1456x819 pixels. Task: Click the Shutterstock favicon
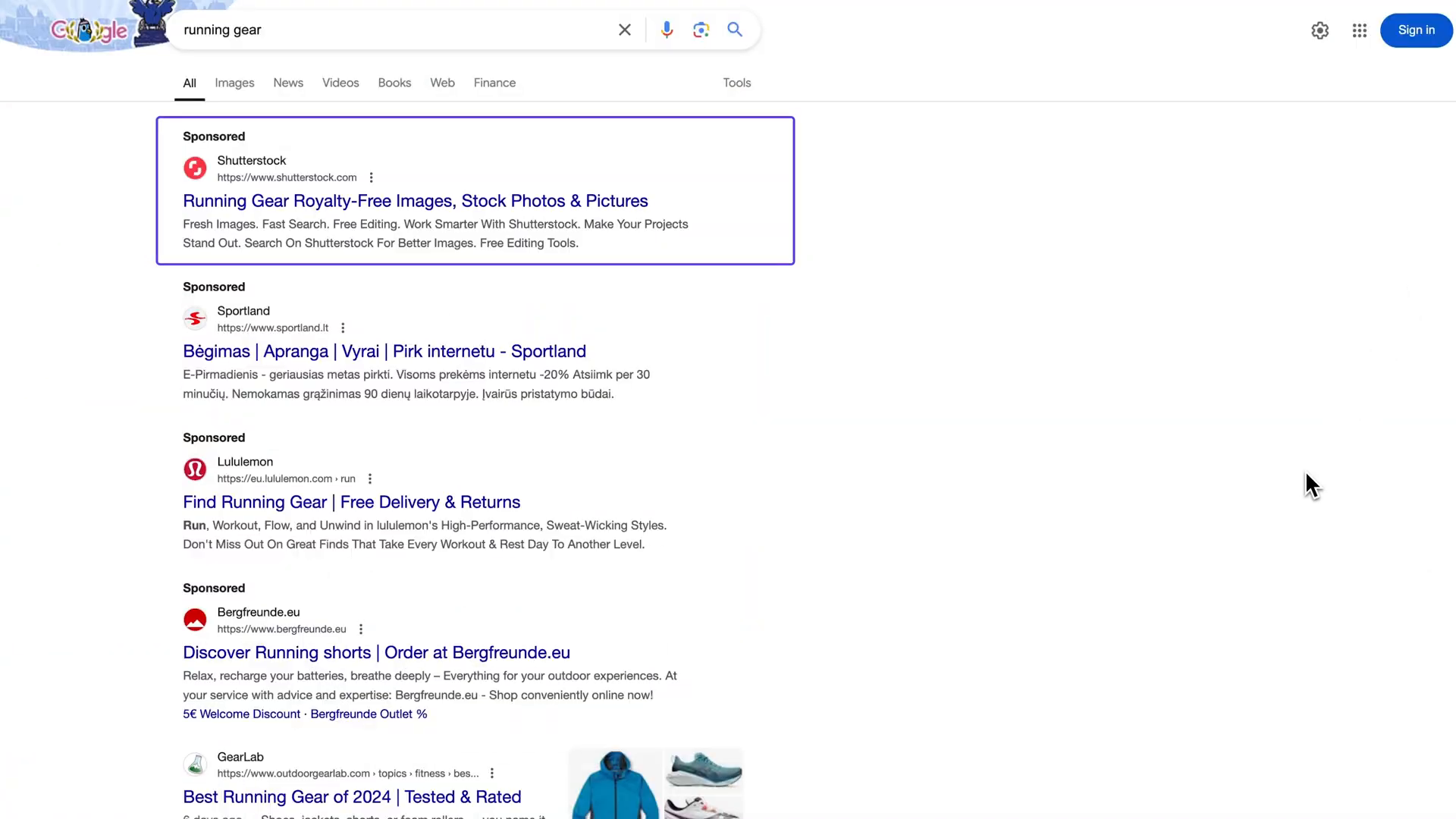coord(195,168)
